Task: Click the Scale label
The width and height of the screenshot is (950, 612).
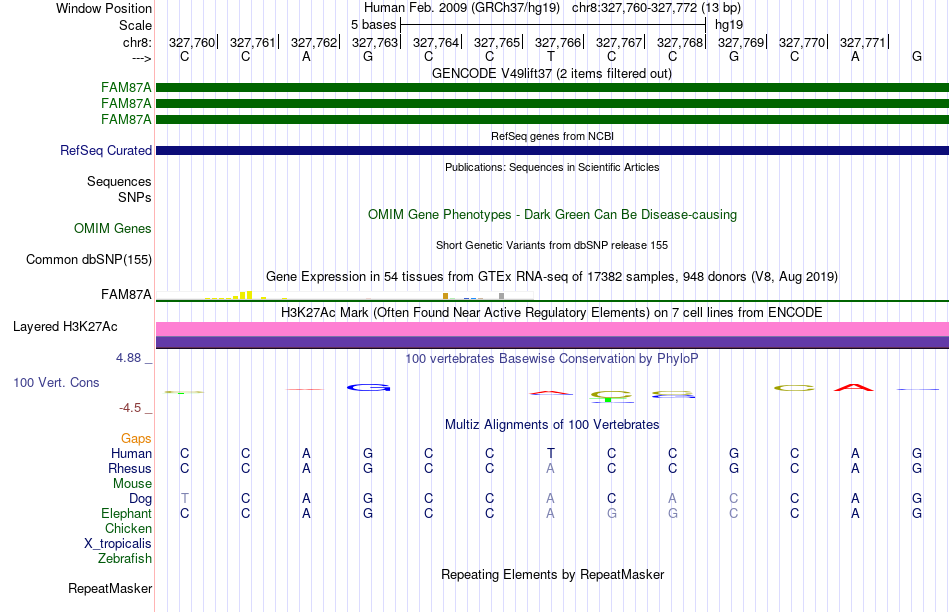Action: pos(136,25)
